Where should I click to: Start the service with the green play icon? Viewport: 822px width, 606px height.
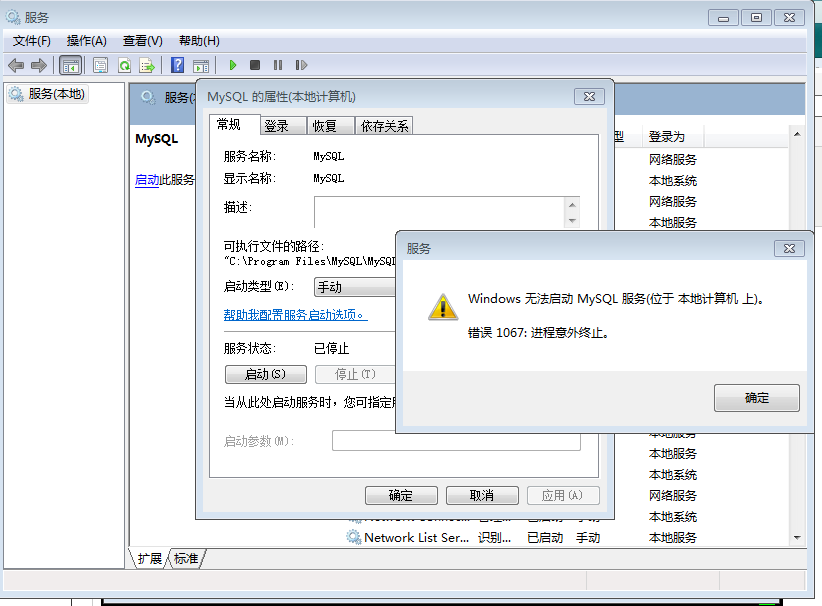pos(233,64)
